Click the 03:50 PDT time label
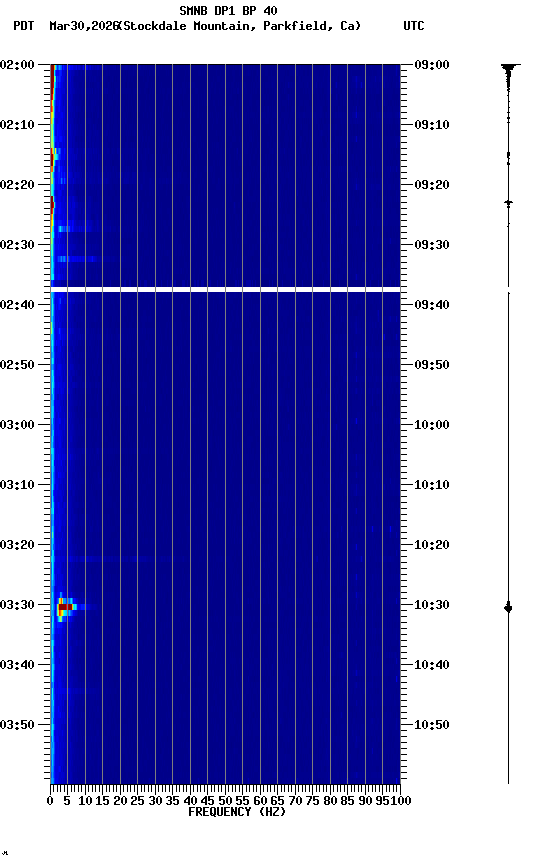The height and width of the screenshot is (864, 552). coord(17,725)
